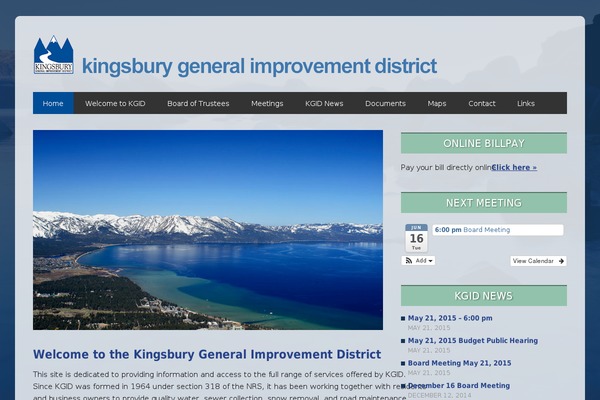Open news item May 21, 2015 - 6:00 pm
The height and width of the screenshot is (400, 600).
click(450, 318)
